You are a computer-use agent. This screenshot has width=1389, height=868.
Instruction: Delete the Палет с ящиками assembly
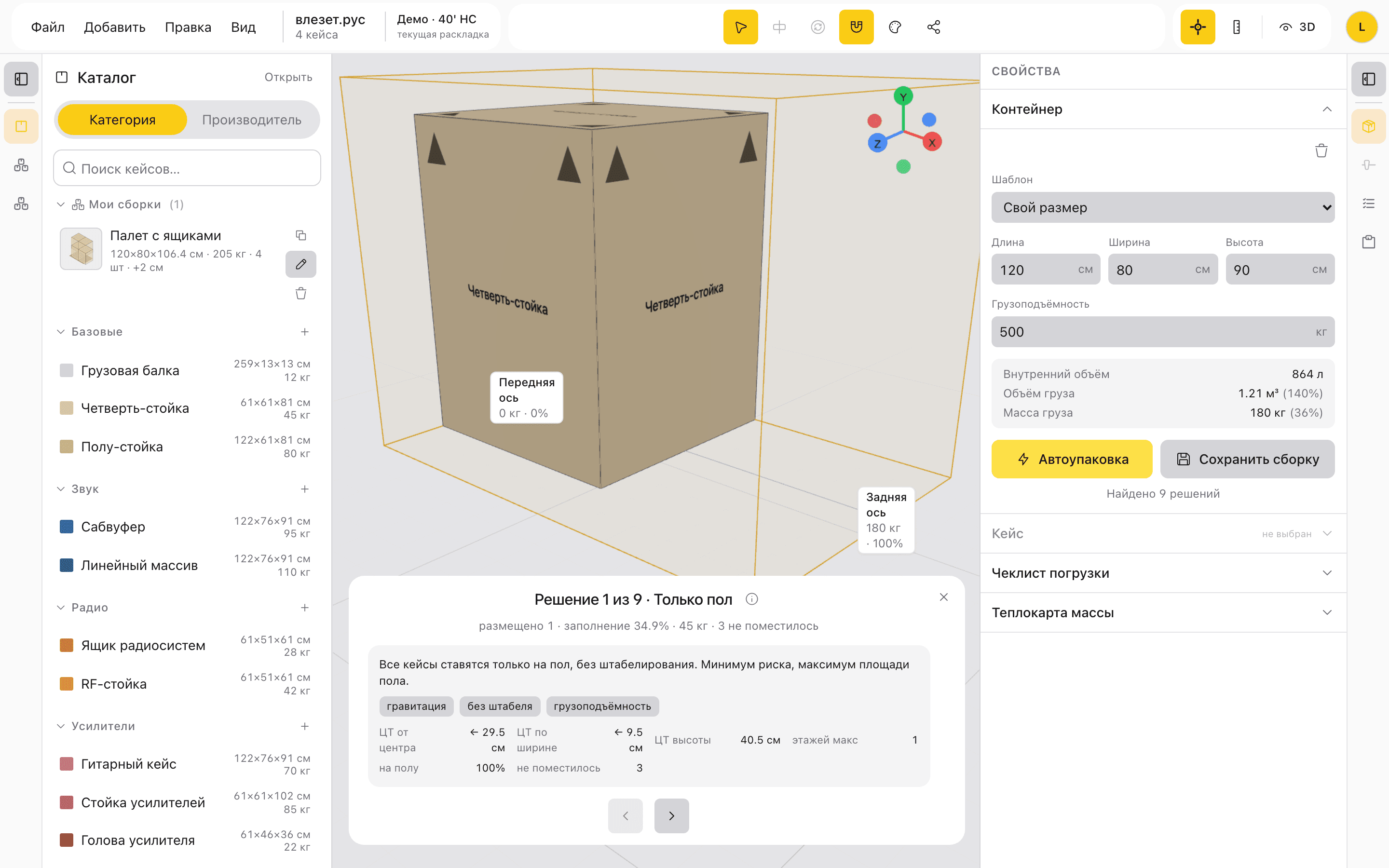301,293
